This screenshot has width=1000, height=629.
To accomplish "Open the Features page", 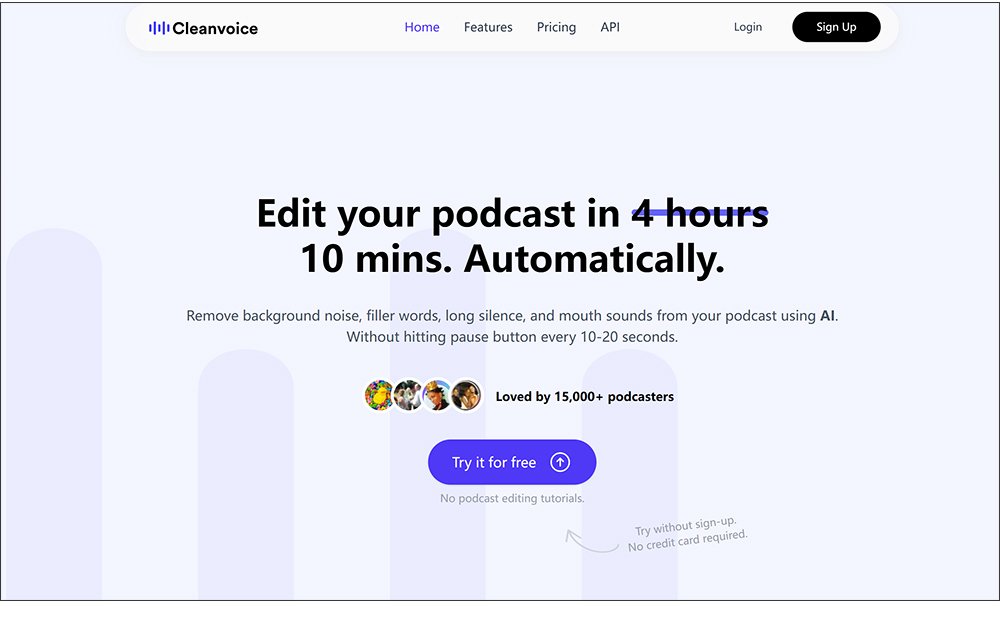I will tap(488, 27).
